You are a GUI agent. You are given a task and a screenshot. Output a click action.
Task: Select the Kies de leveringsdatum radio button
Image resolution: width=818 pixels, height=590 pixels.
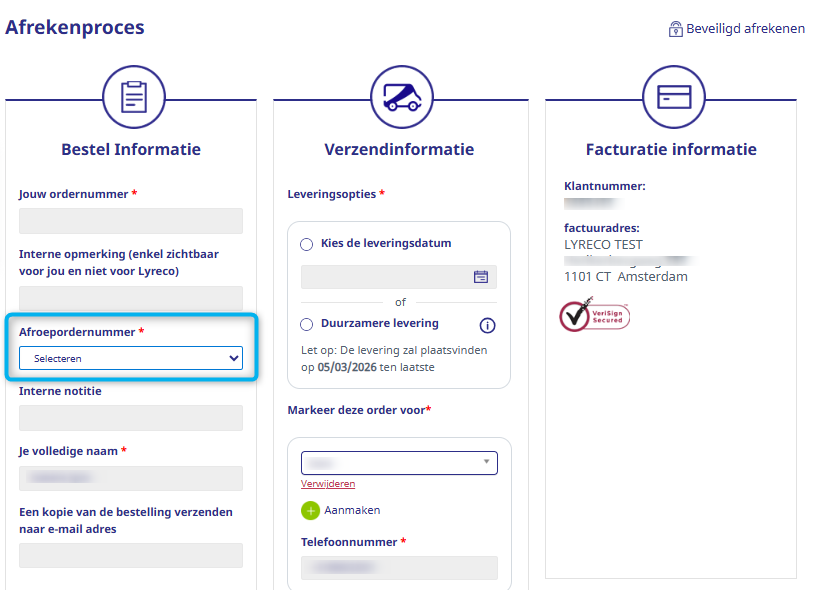coord(306,244)
